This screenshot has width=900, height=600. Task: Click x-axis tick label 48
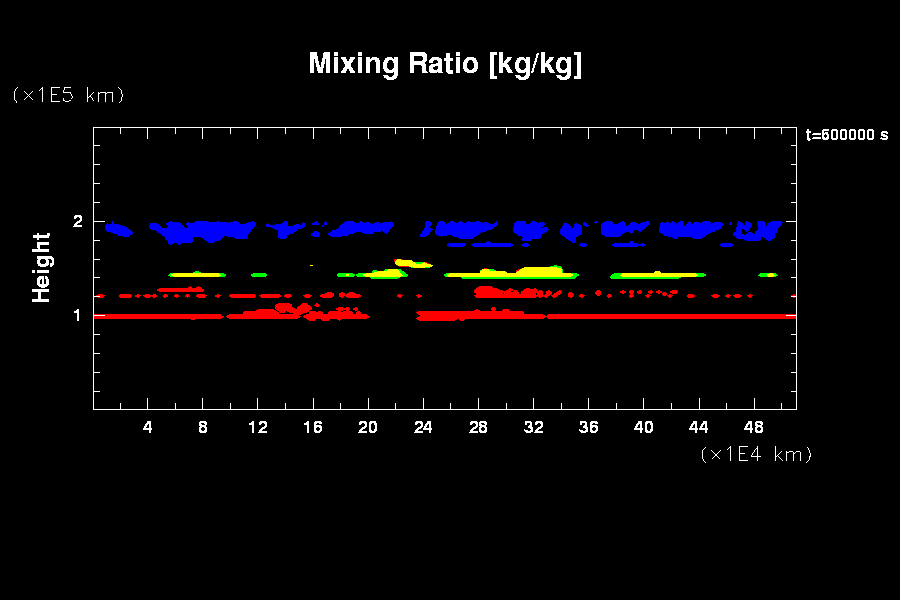coord(753,427)
